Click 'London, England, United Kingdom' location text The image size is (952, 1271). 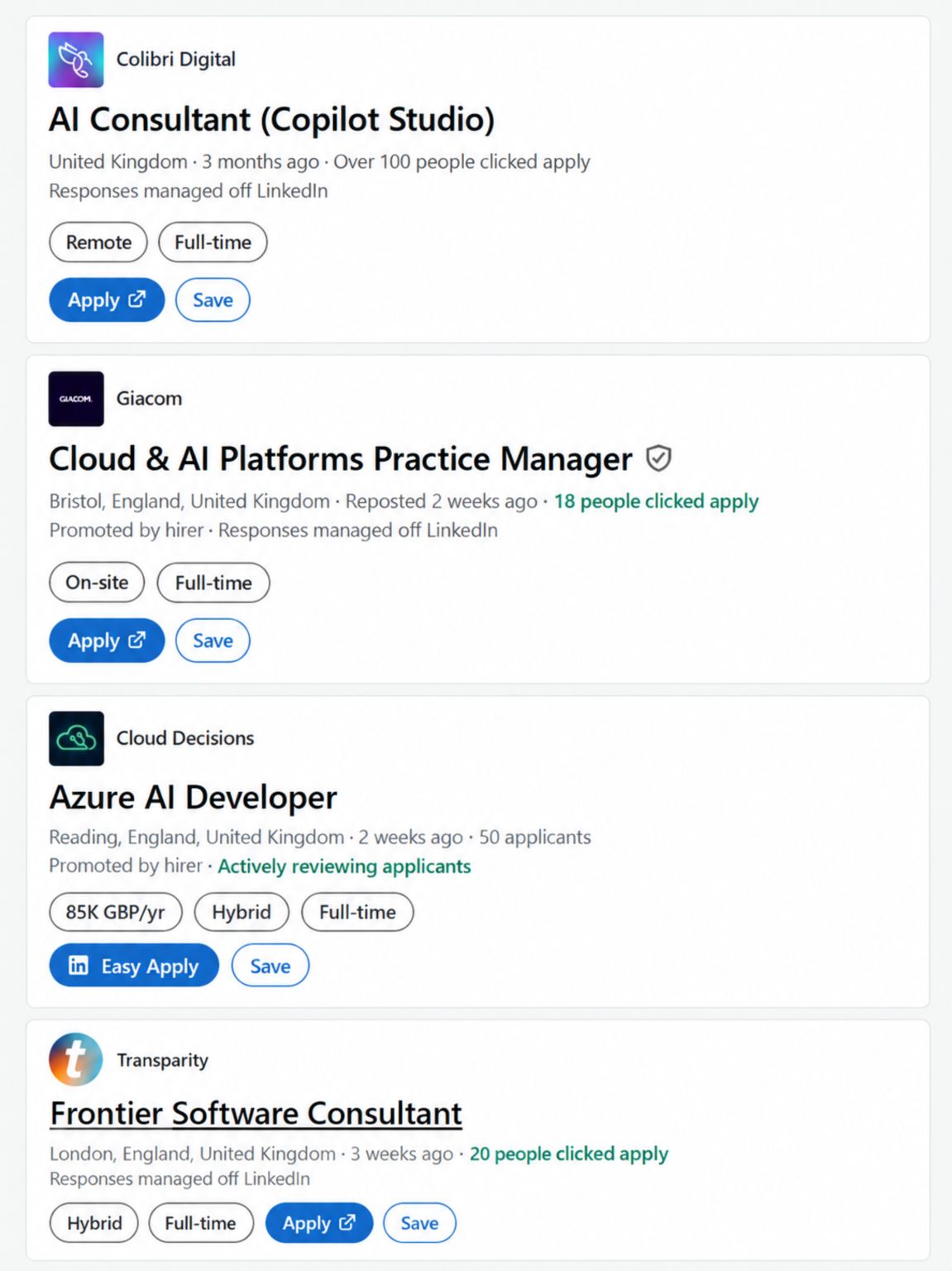pos(193,1153)
